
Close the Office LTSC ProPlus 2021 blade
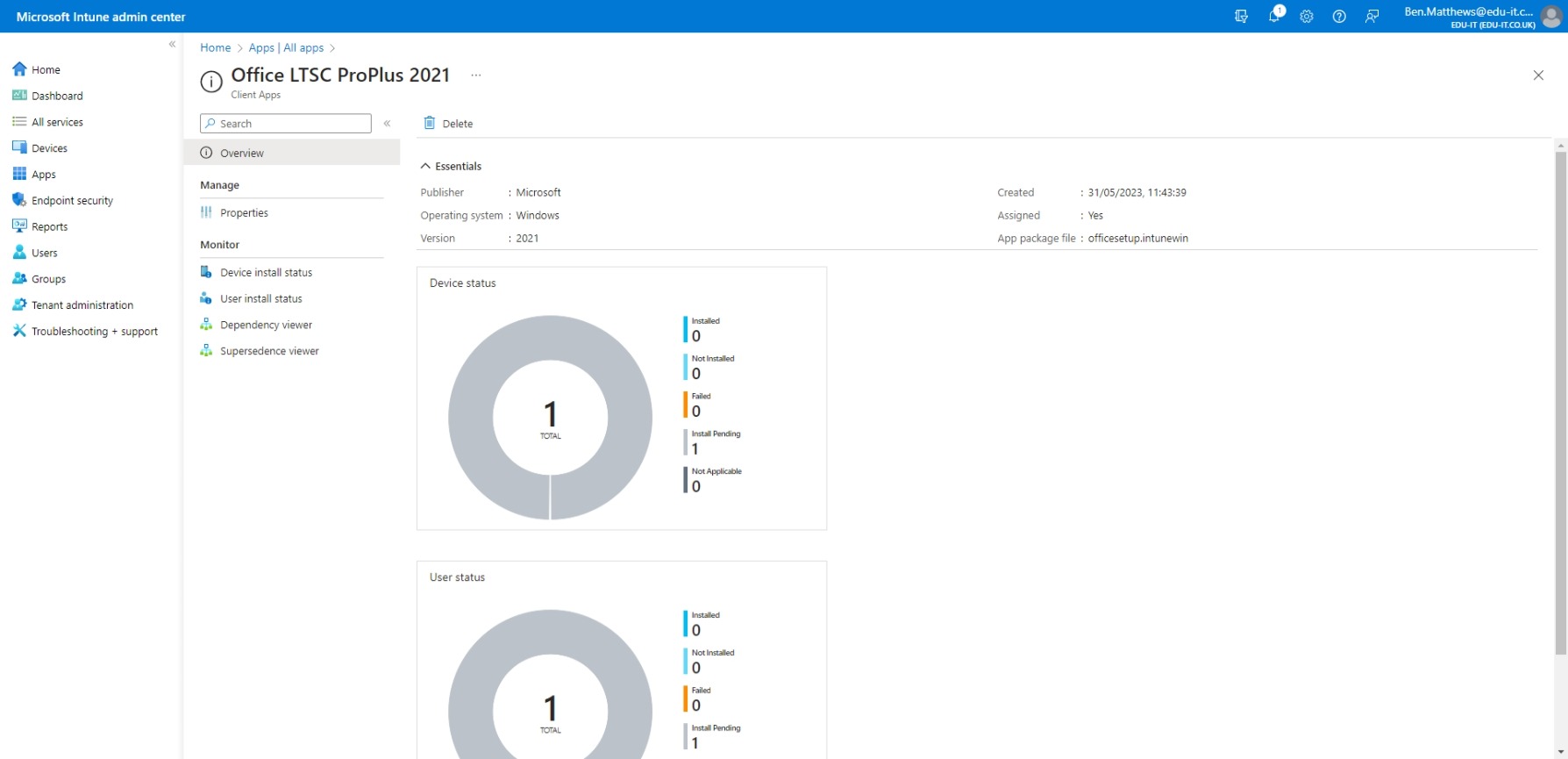point(1538,75)
